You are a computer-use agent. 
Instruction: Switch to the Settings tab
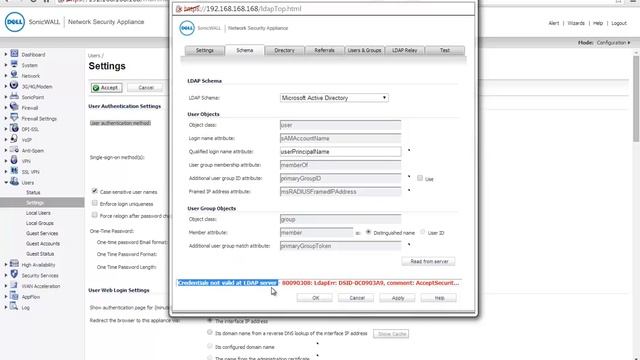pyautogui.click(x=204, y=50)
